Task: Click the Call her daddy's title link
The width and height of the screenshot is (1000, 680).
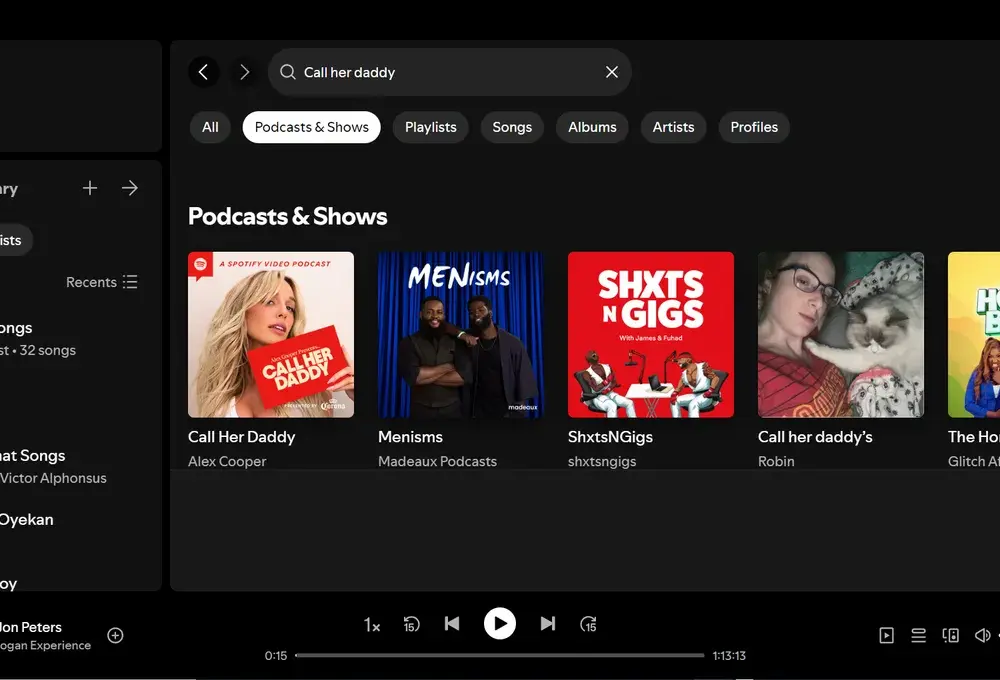Action: click(x=815, y=437)
